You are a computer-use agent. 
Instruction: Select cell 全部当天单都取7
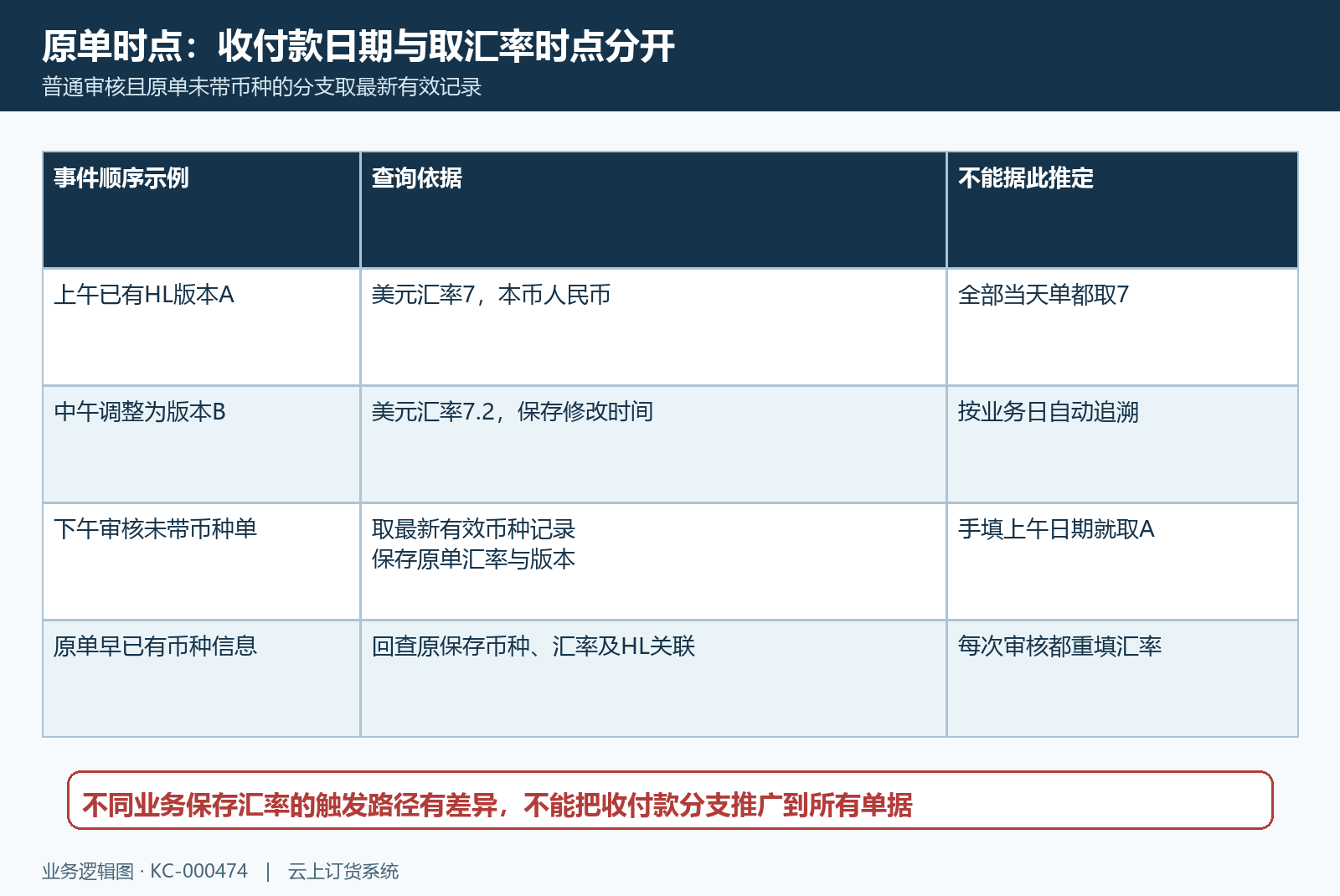pyautogui.click(x=1122, y=327)
